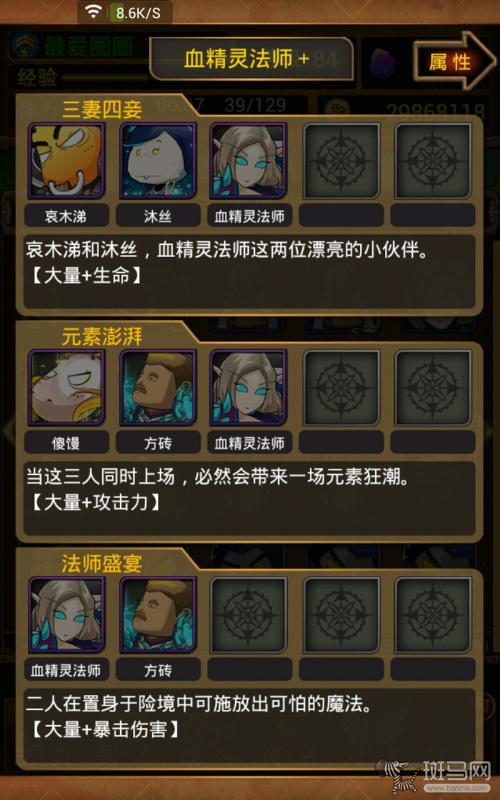Tap the 哀木涕 hero portrait
This screenshot has width=500, height=800.
click(66, 161)
